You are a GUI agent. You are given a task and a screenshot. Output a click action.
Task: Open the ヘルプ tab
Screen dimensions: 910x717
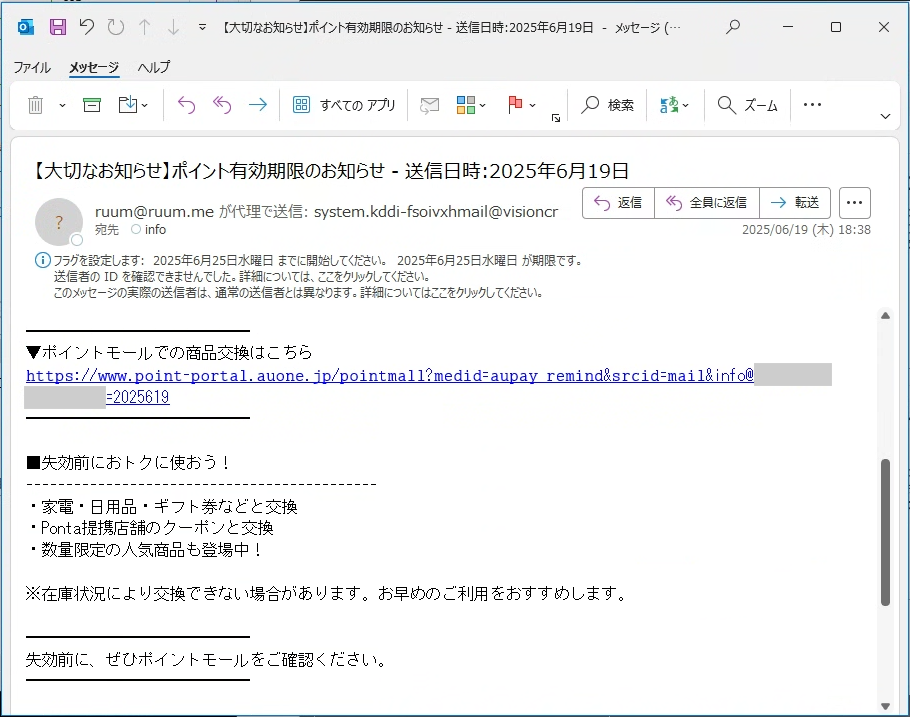coord(154,67)
